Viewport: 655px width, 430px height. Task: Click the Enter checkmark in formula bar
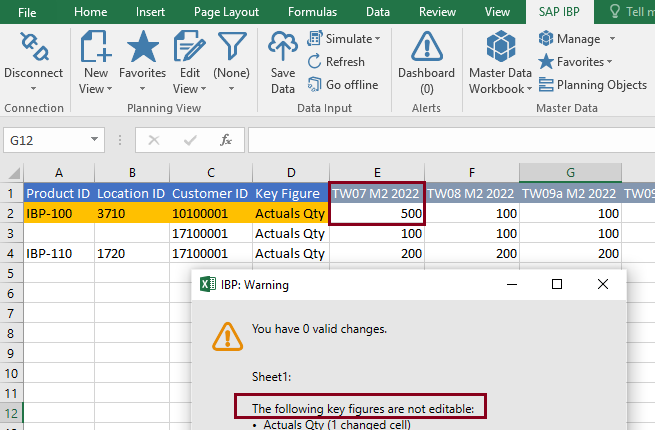[x=190, y=140]
